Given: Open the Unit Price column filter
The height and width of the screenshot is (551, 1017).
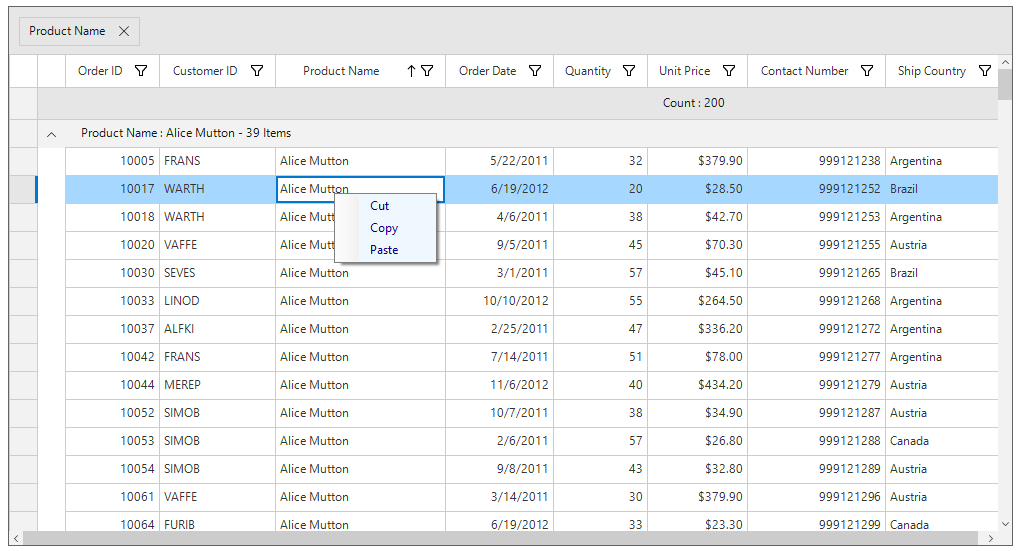Looking at the screenshot, I should (x=729, y=71).
